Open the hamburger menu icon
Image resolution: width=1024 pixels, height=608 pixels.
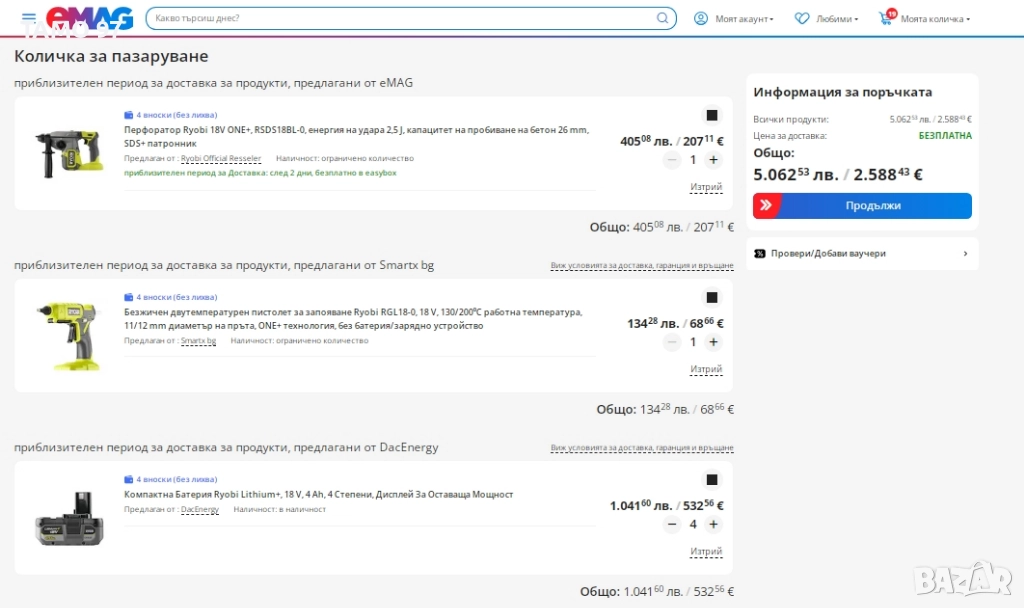coord(28,18)
